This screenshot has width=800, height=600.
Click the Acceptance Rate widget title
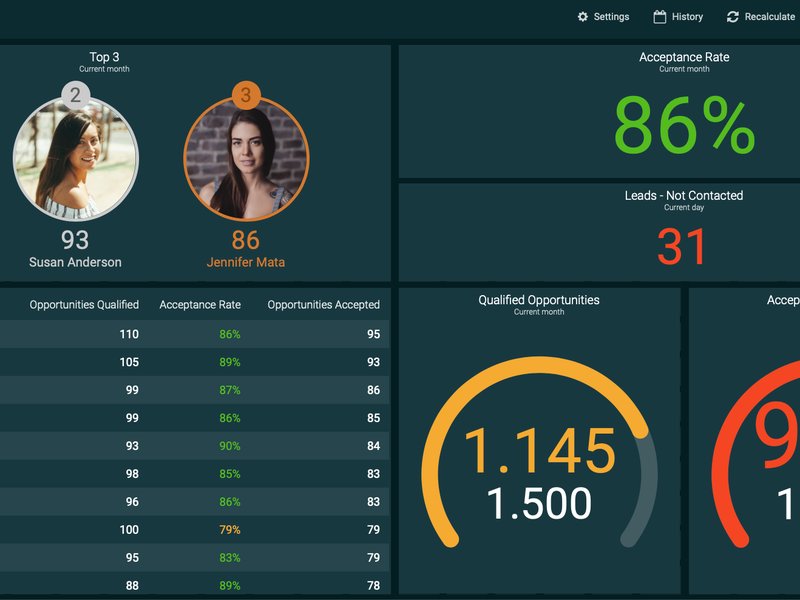coord(684,57)
